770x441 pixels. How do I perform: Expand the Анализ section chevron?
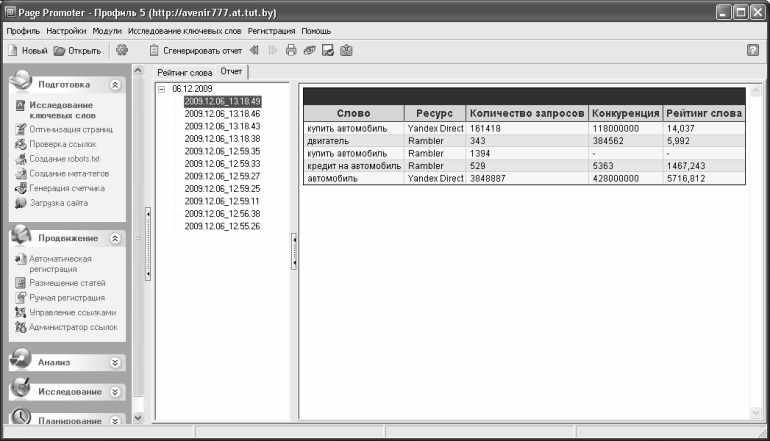point(115,362)
